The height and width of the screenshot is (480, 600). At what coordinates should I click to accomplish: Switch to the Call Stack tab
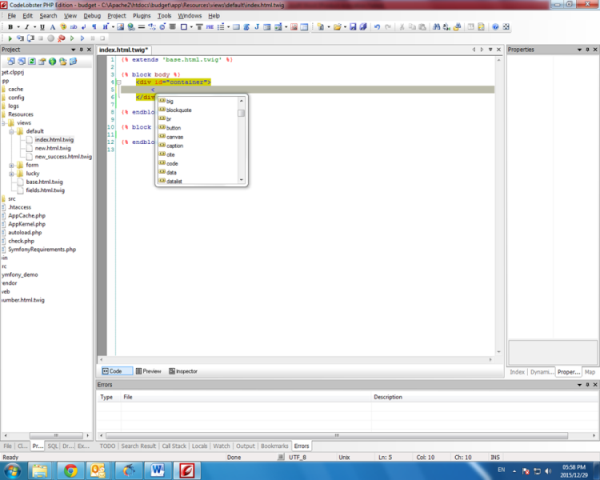coord(175,446)
